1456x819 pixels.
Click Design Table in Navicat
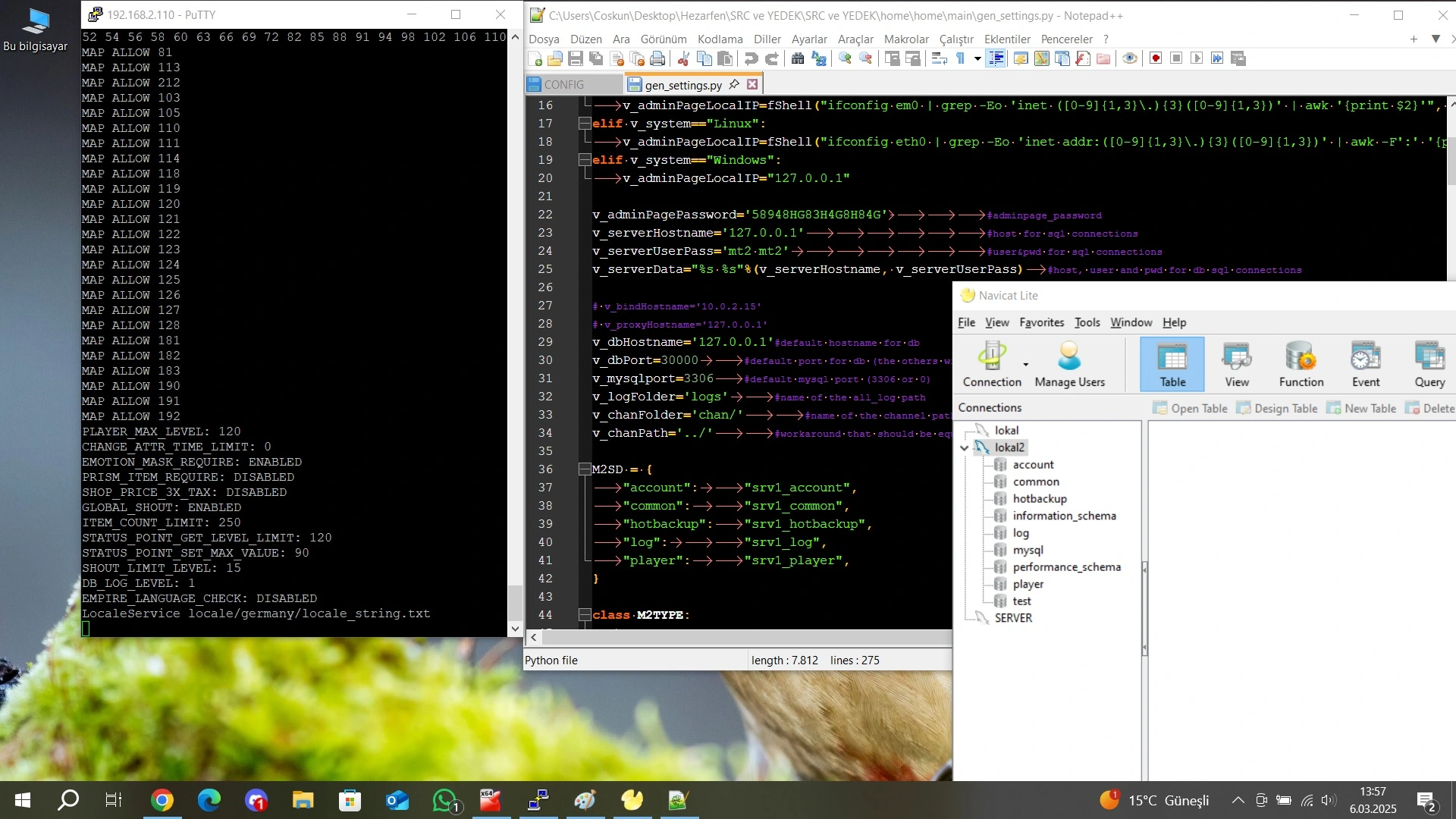[1277, 408]
